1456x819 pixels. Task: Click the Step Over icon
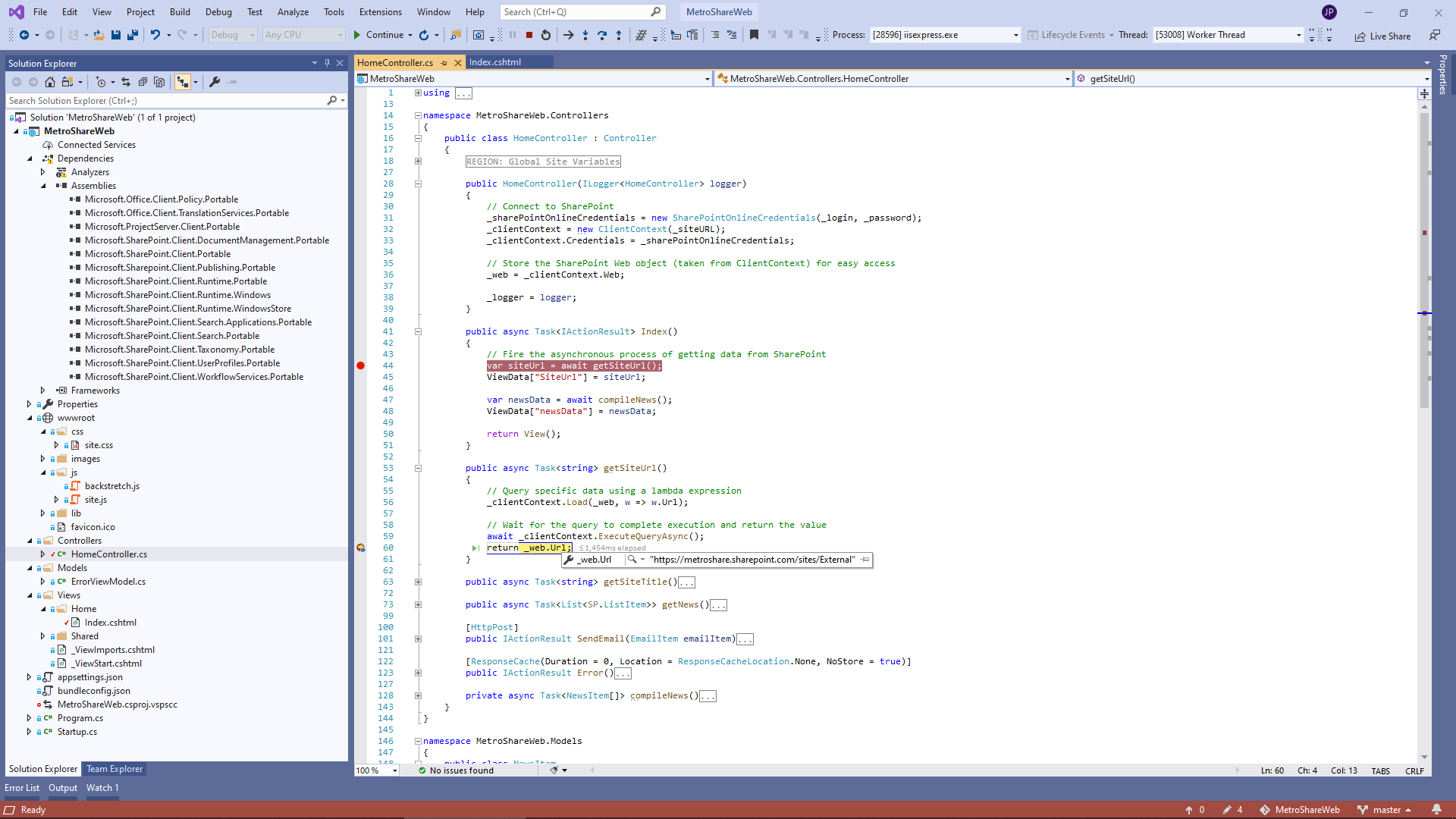click(x=602, y=35)
